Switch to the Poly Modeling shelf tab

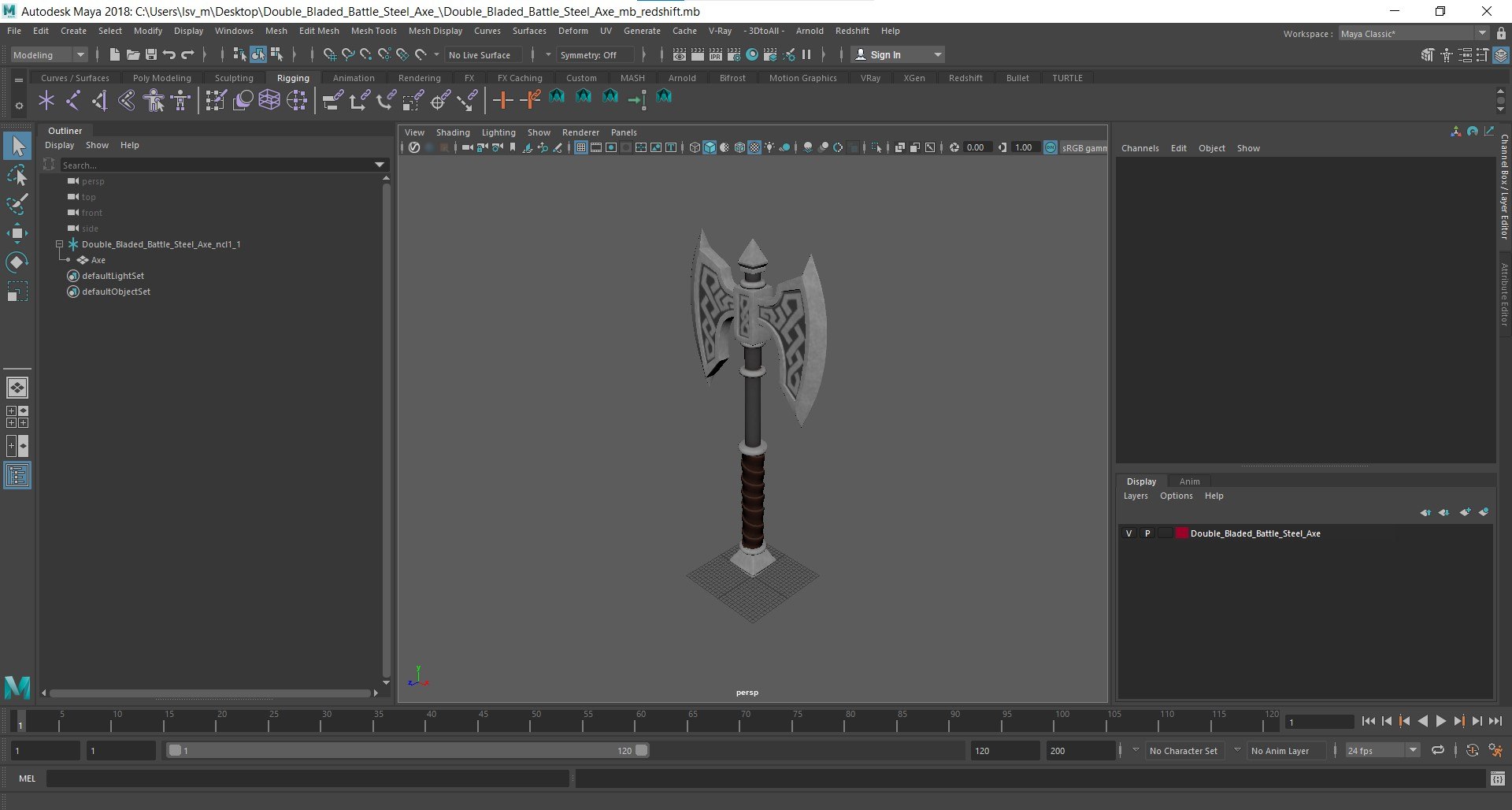click(x=162, y=78)
